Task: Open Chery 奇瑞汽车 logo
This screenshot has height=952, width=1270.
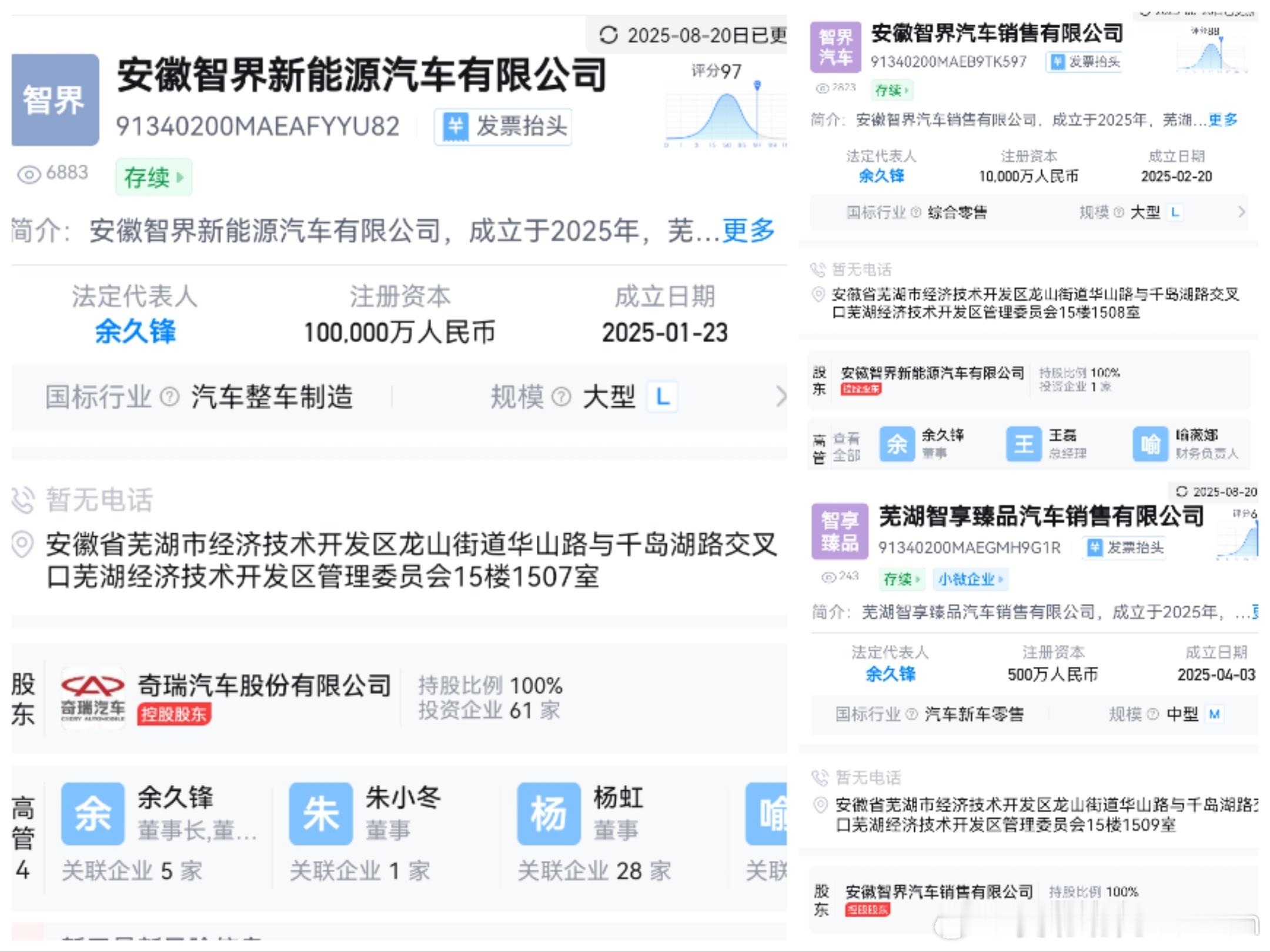Action: click(93, 699)
